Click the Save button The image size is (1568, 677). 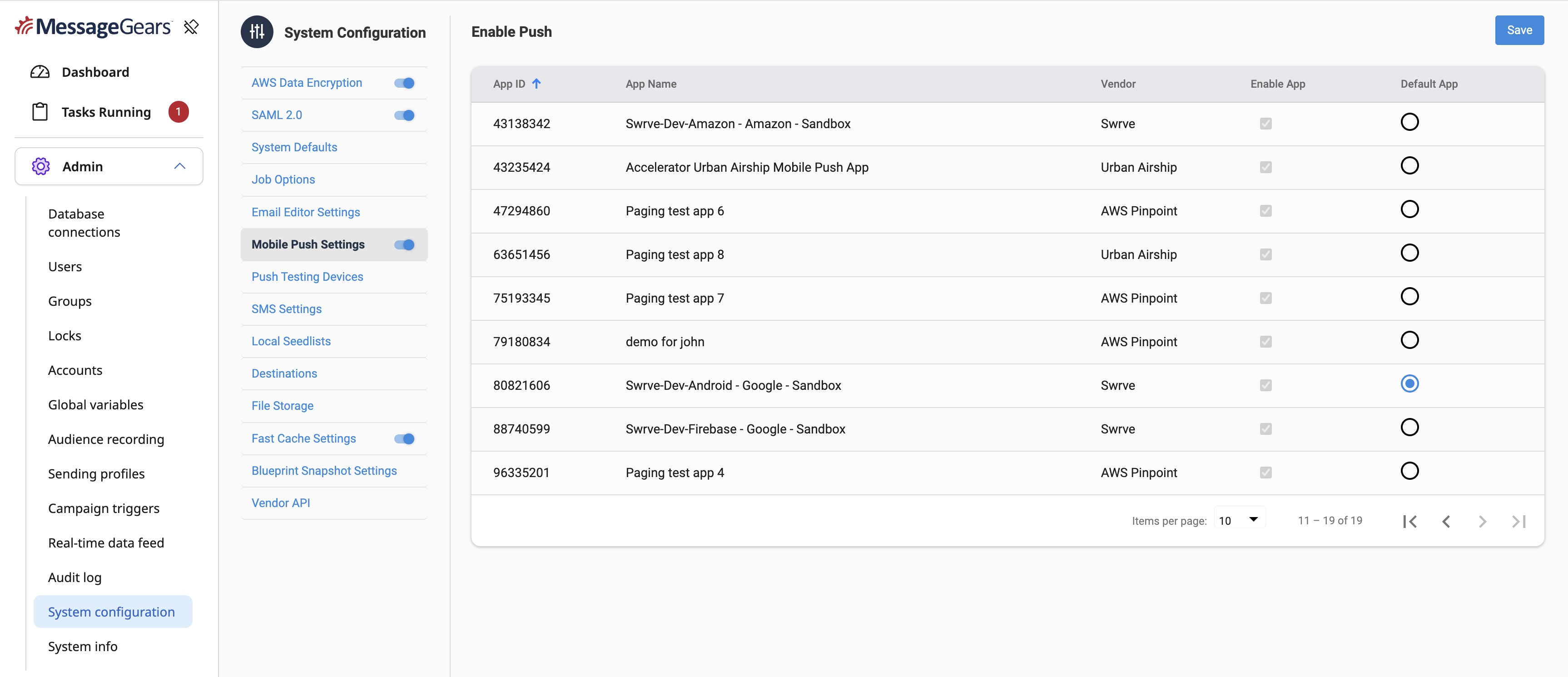1519,30
